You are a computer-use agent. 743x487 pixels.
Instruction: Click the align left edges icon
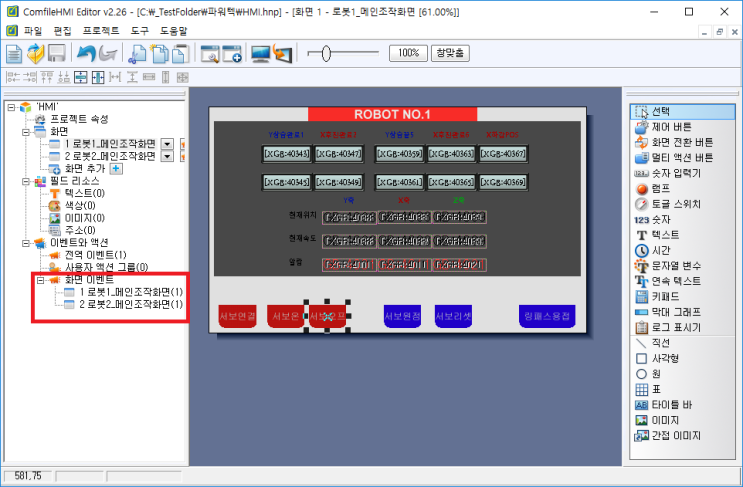tap(13, 77)
